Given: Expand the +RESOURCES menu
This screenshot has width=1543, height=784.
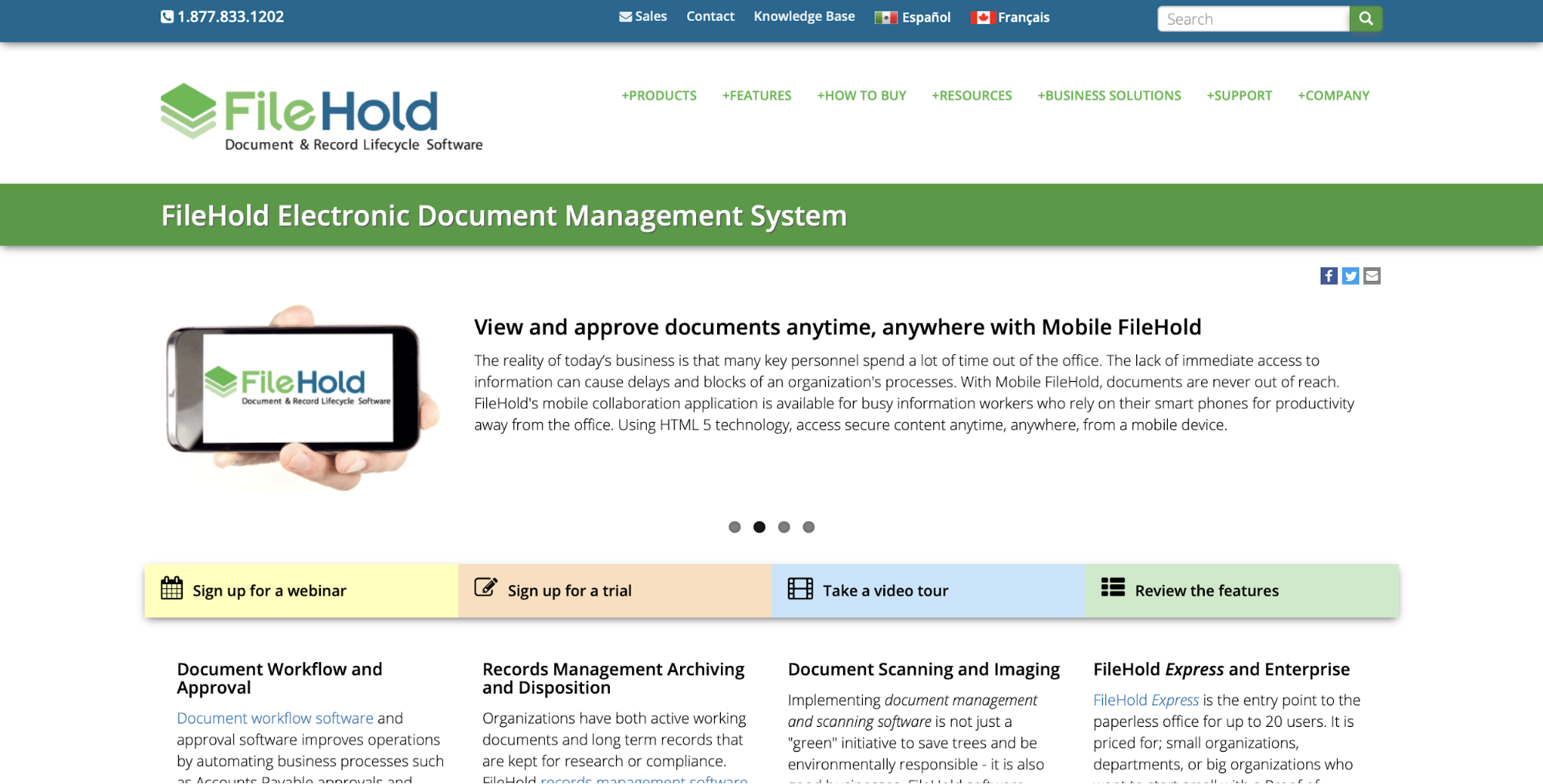Looking at the screenshot, I should point(972,96).
